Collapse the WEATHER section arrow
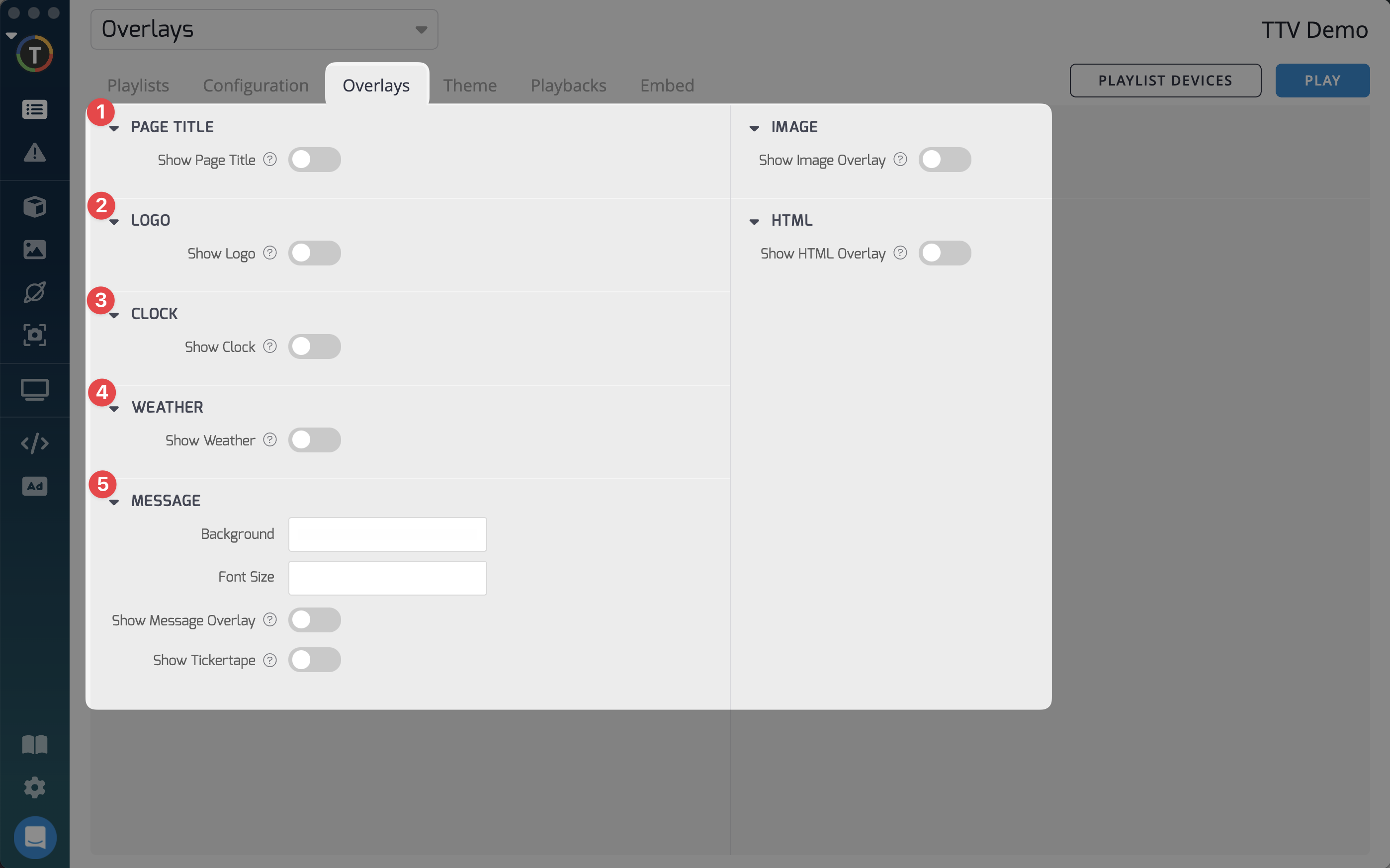1390x868 pixels. click(x=114, y=409)
